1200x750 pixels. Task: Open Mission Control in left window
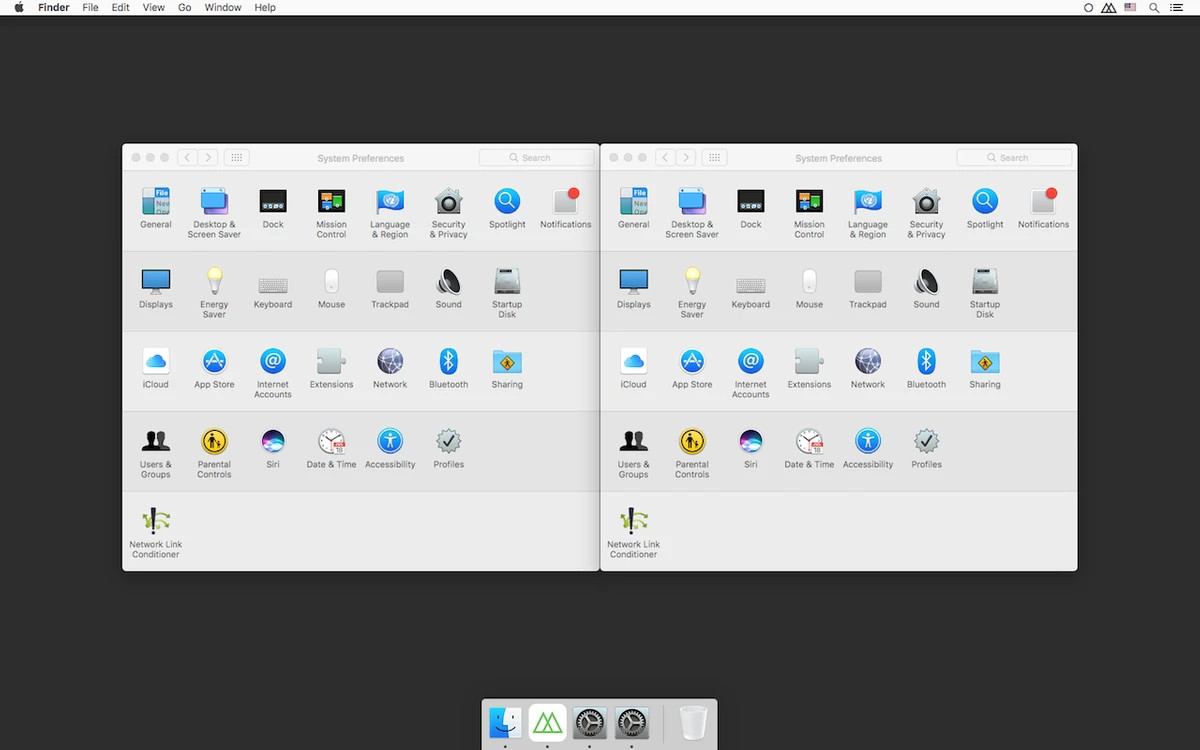click(331, 212)
